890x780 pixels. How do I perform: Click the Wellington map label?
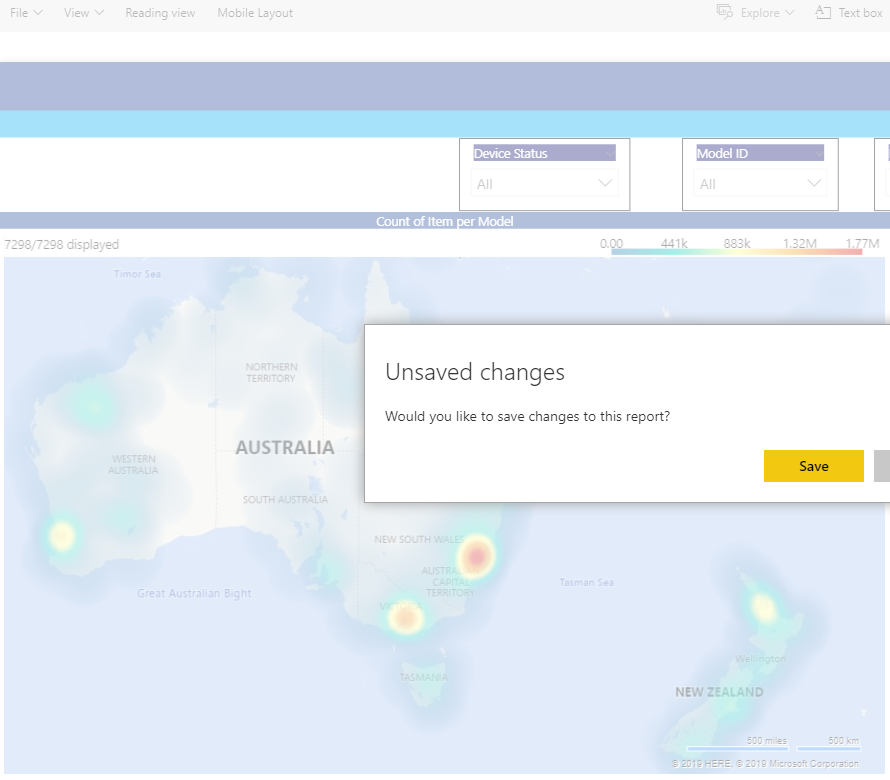(x=760, y=659)
